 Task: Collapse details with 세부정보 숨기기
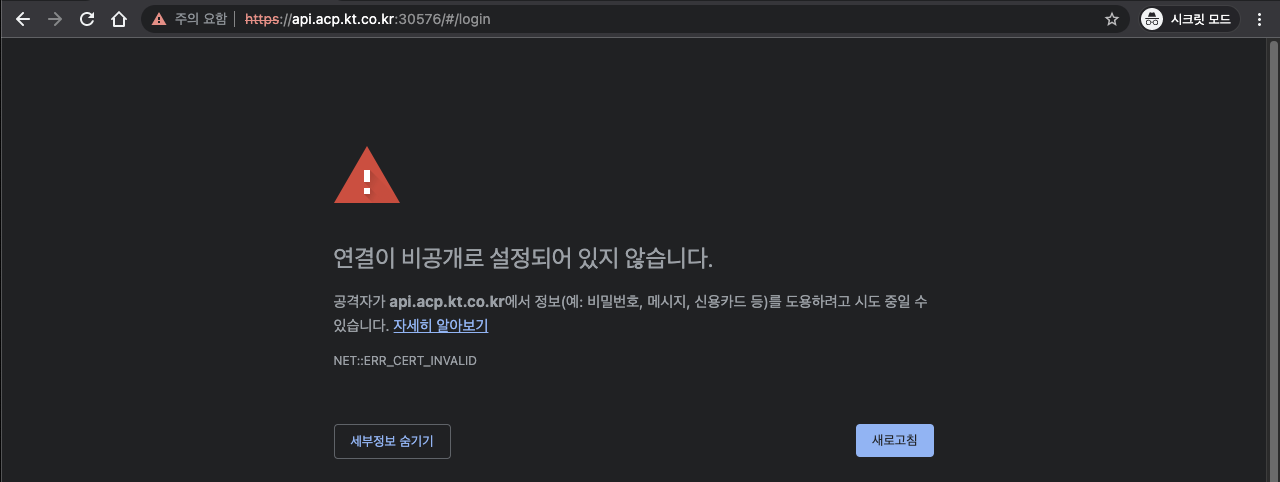tap(392, 441)
